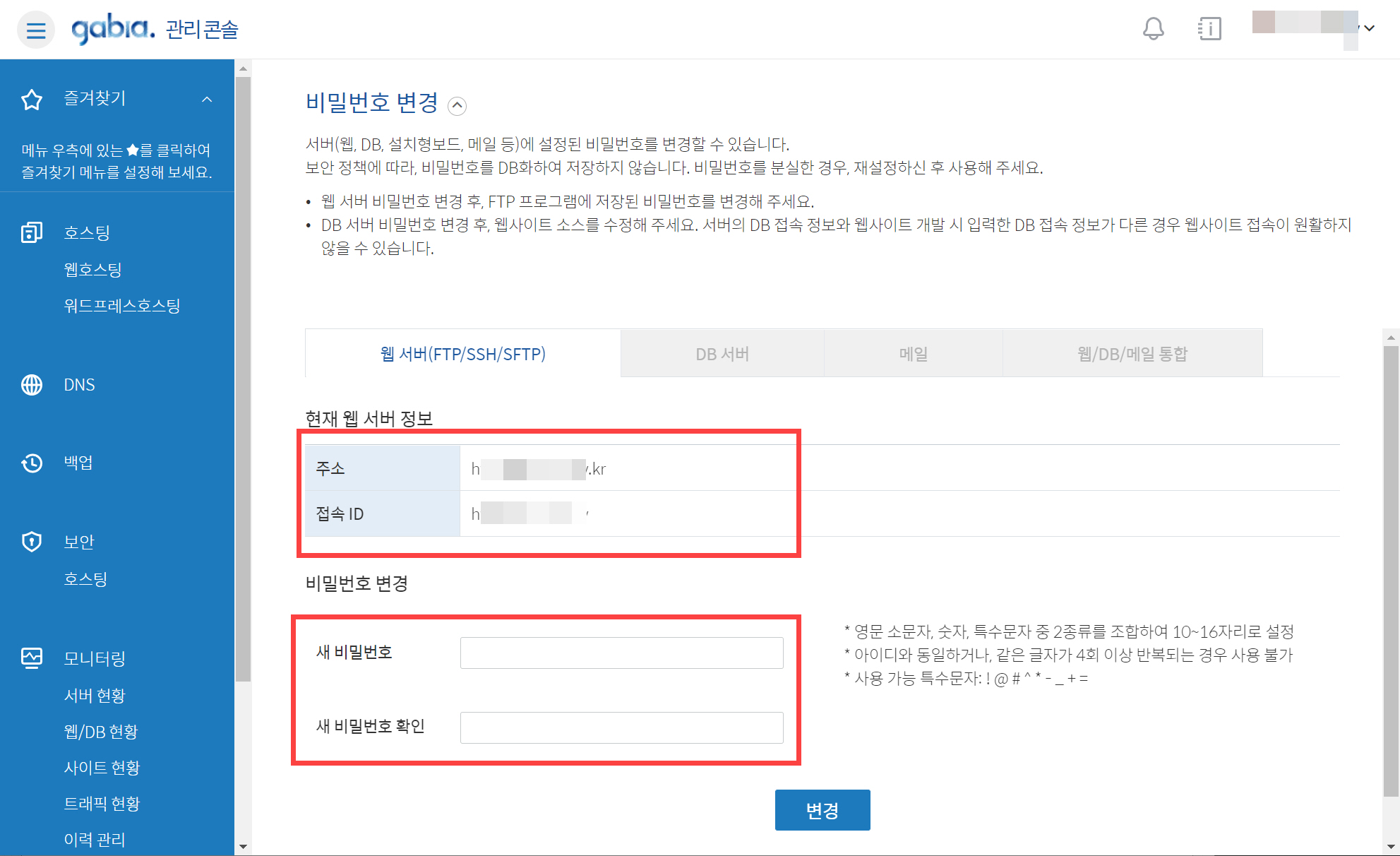The width and height of the screenshot is (1400, 856).
Task: Focus the 새 비밀번호 확인 input field
Action: [621, 727]
